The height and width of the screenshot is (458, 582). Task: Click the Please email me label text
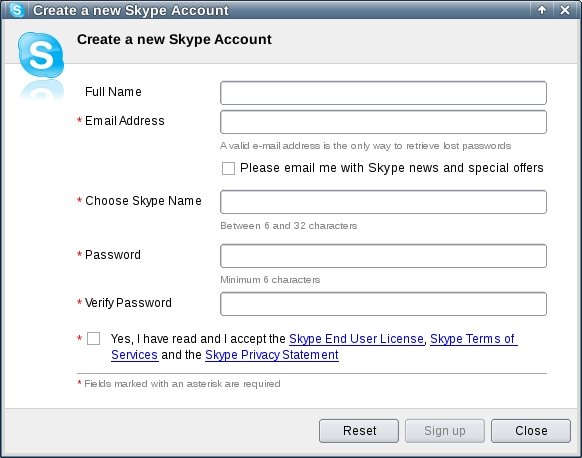click(392, 168)
